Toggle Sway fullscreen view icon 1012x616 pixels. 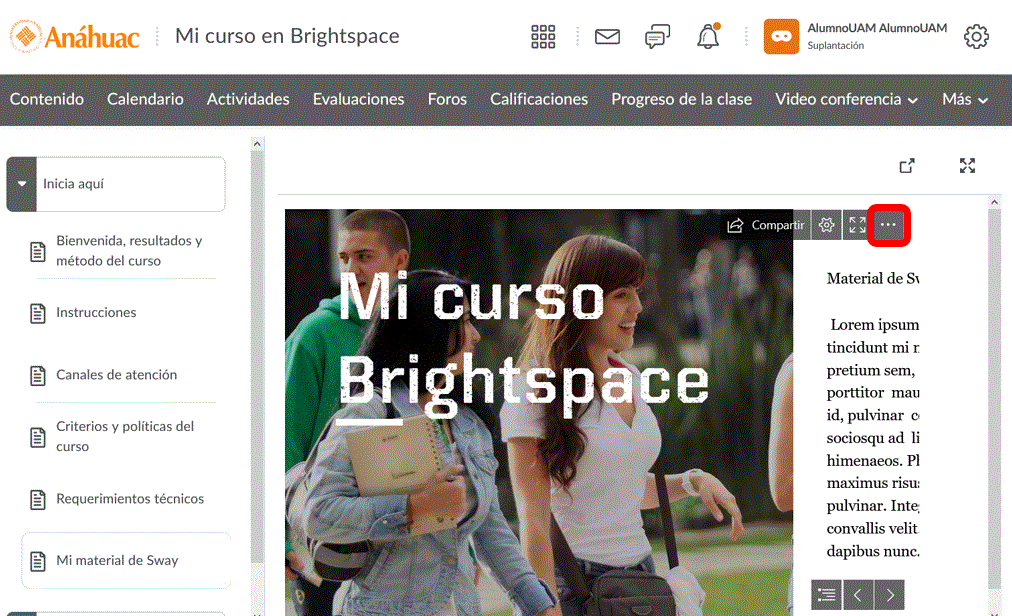point(857,225)
